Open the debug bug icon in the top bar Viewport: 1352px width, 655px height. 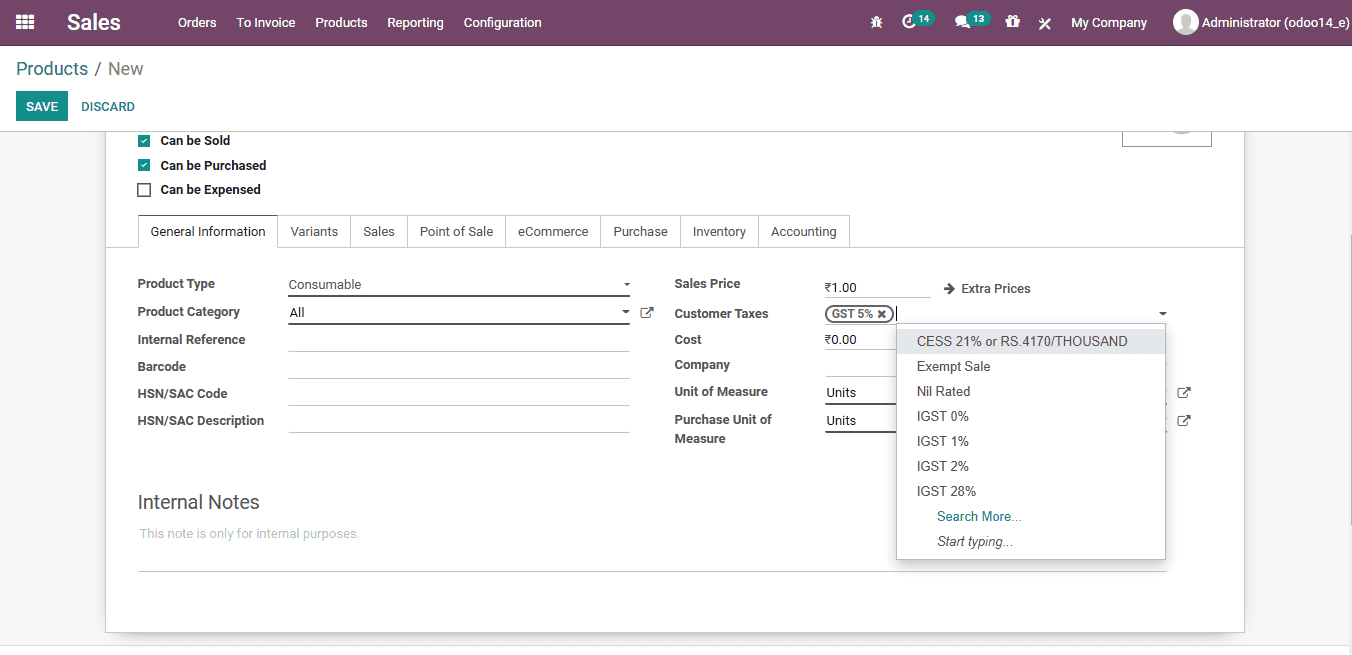876,22
